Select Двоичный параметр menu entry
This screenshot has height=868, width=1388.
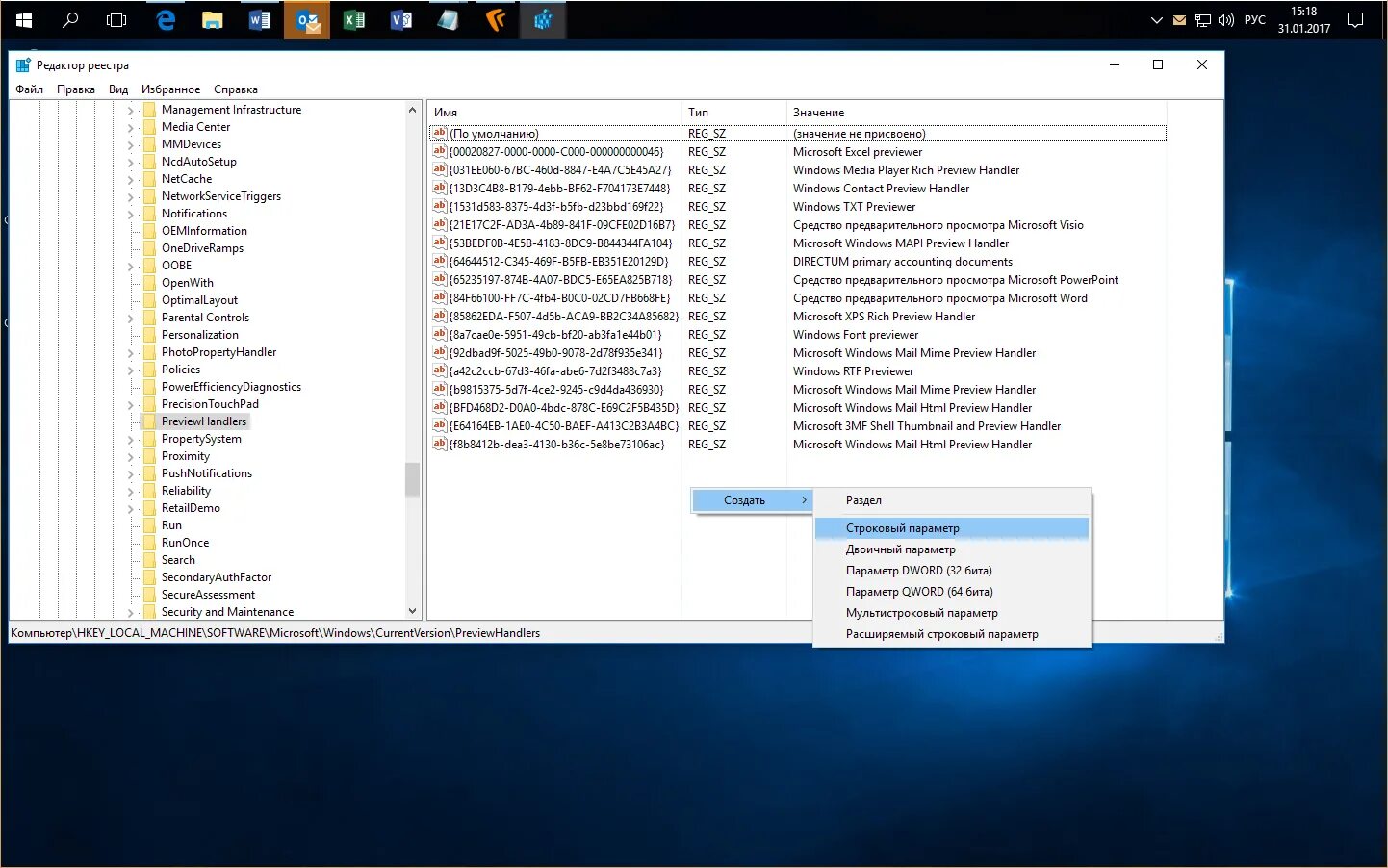(x=951, y=549)
